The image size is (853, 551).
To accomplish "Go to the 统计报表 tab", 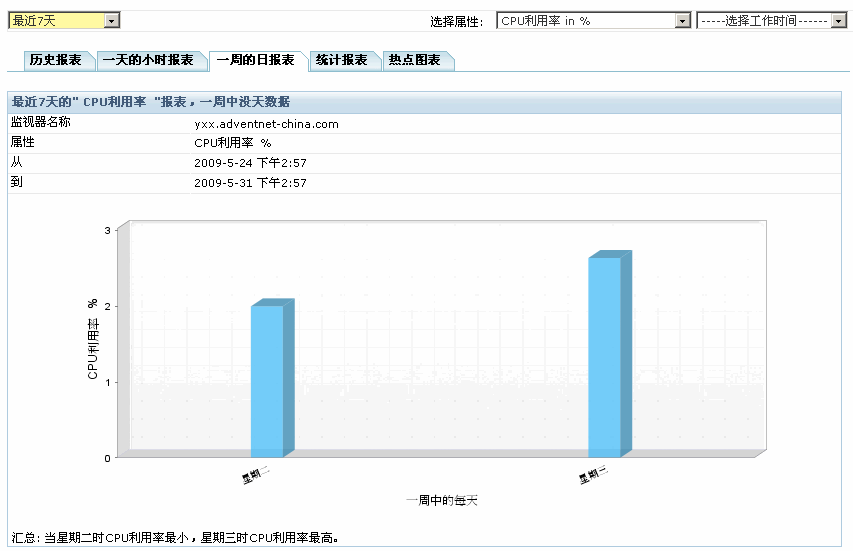I will 341,61.
